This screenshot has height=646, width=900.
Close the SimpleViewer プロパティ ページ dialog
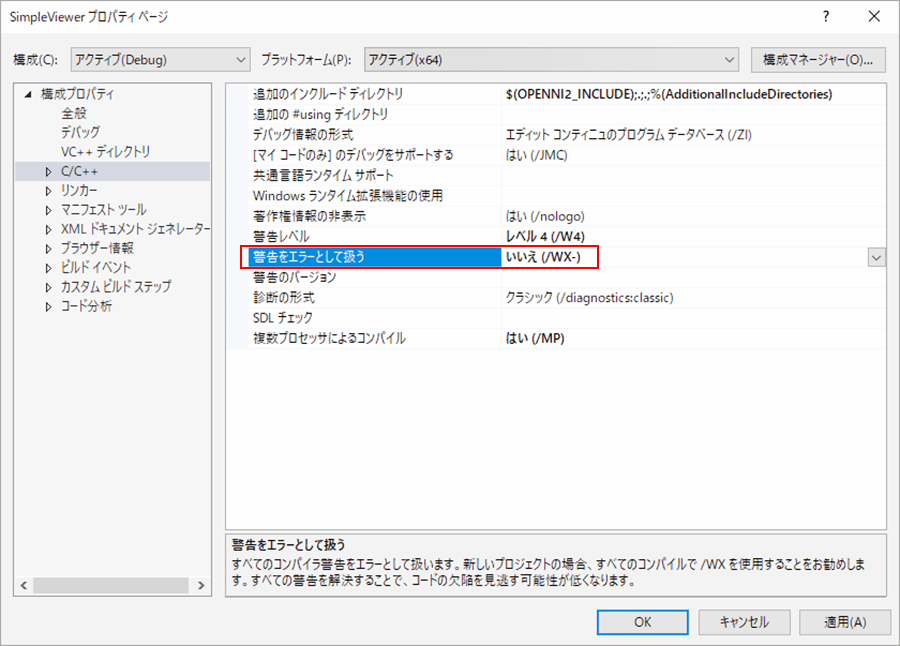tap(874, 17)
